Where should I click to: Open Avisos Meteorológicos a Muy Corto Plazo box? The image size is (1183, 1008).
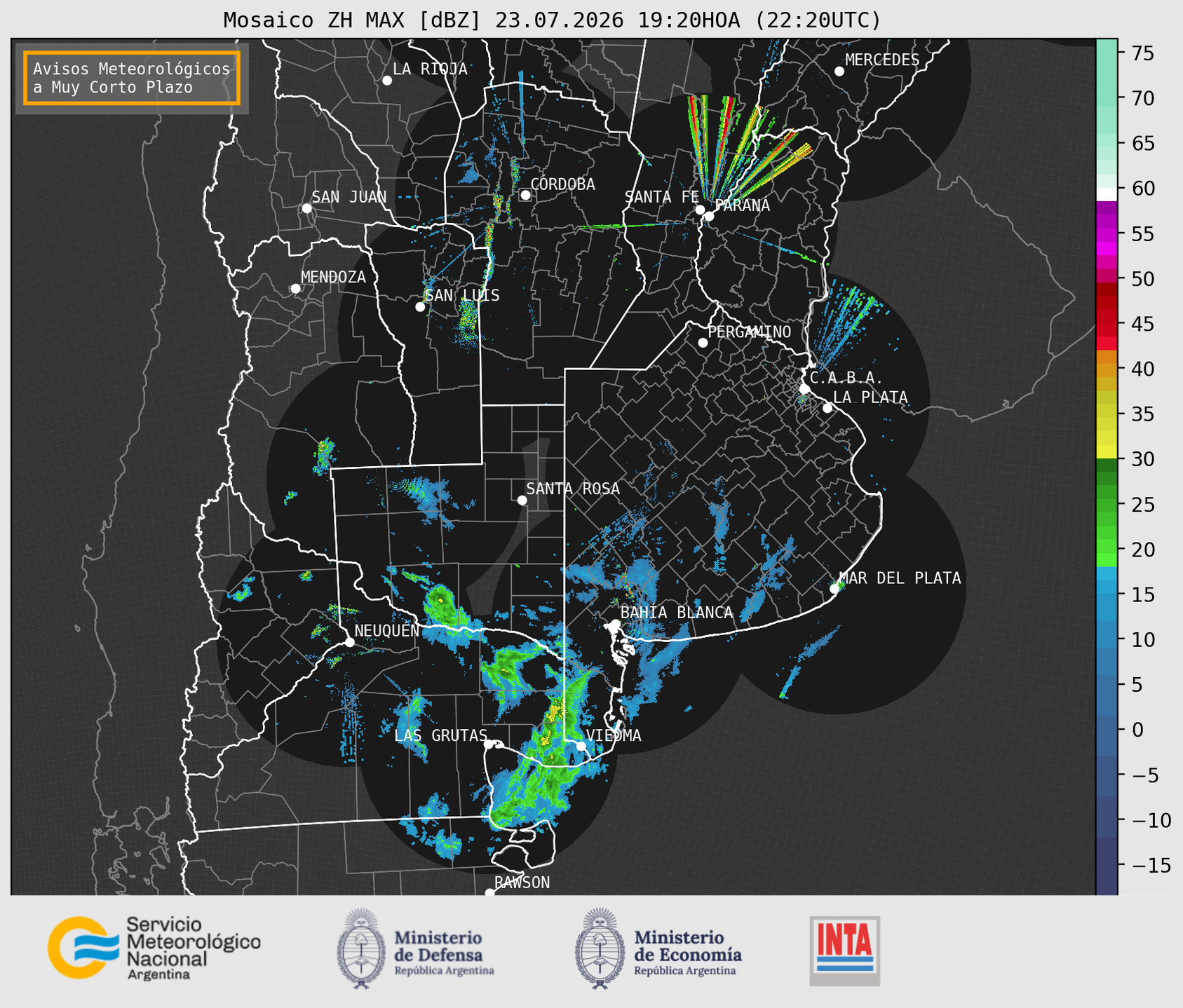point(132,78)
